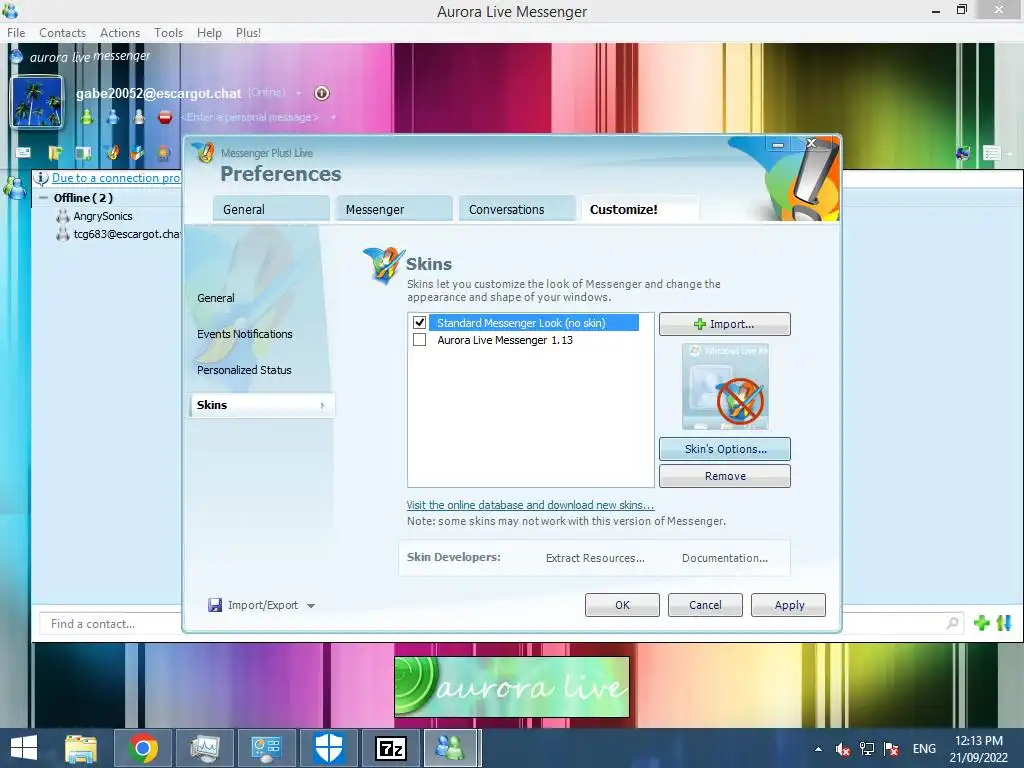
Task: Switch to the Conversations preferences tab
Action: (x=516, y=209)
